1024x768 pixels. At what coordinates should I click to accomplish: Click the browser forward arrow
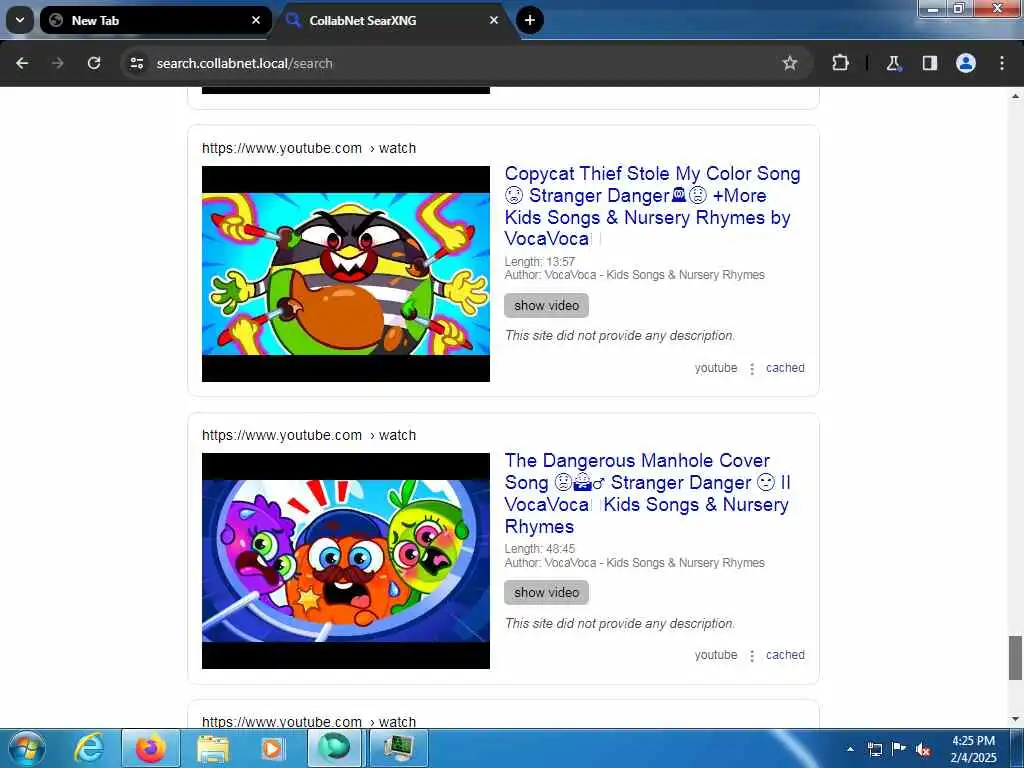(x=58, y=63)
